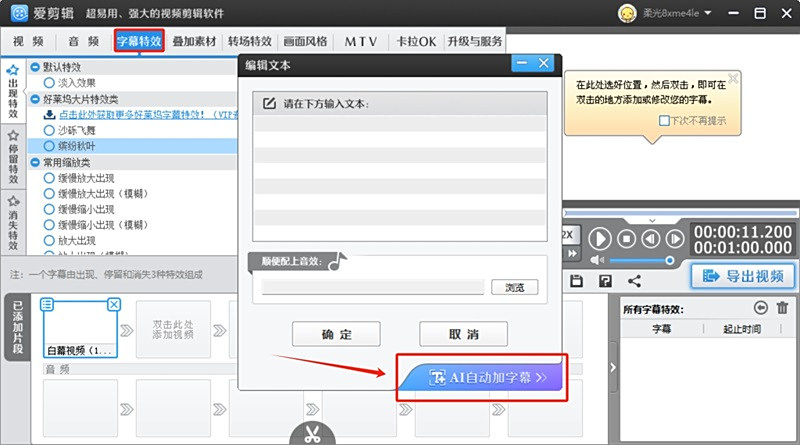This screenshot has width=800, height=445.
Task: Confirm with the 确定 button
Action: [x=336, y=334]
